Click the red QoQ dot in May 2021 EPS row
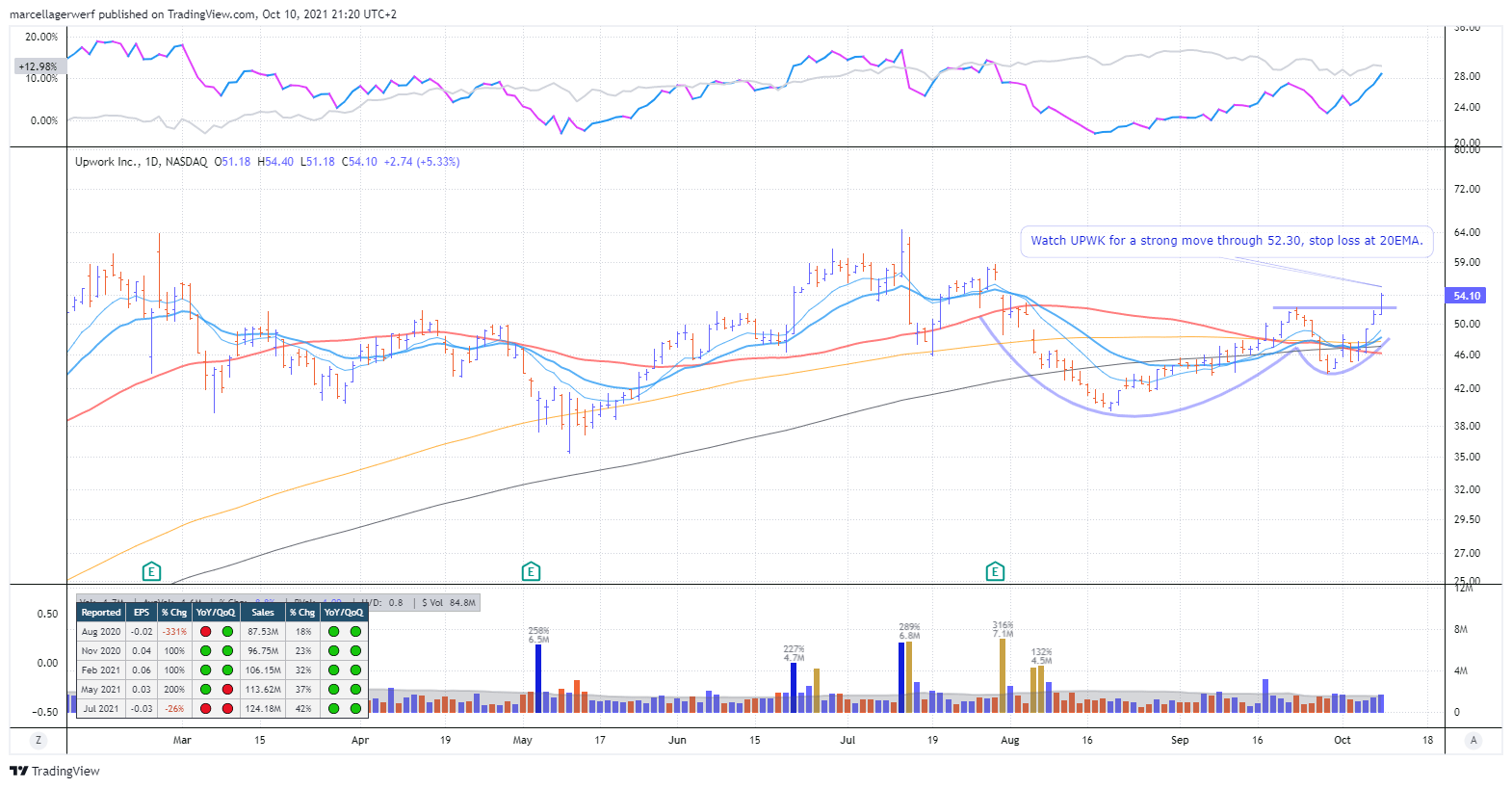The height and width of the screenshot is (788, 1512). pos(227,690)
